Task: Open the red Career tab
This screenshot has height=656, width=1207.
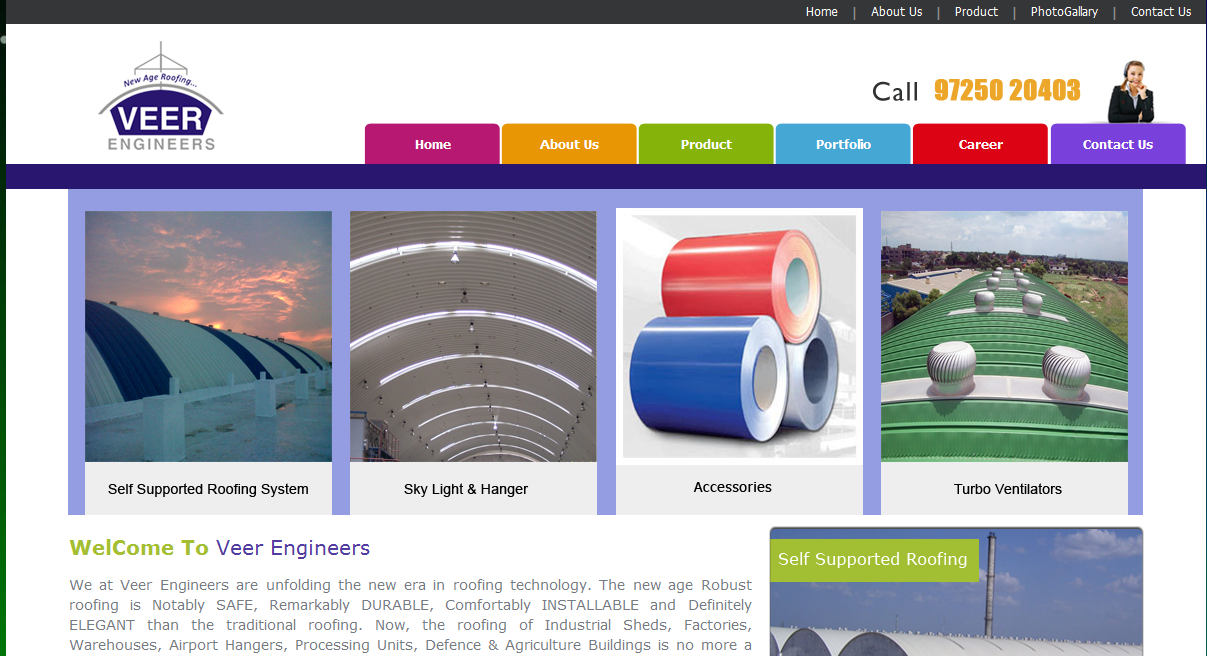Action: click(980, 144)
